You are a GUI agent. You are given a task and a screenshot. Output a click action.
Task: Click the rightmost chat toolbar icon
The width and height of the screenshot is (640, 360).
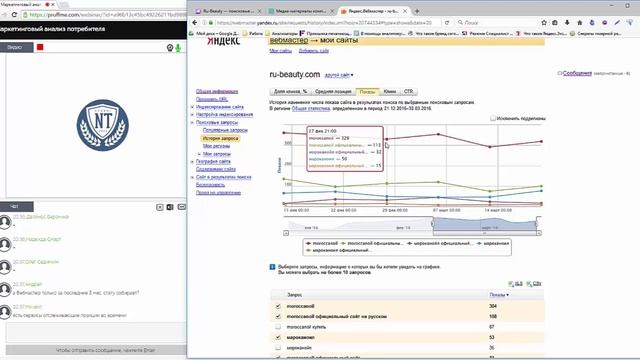[182, 207]
